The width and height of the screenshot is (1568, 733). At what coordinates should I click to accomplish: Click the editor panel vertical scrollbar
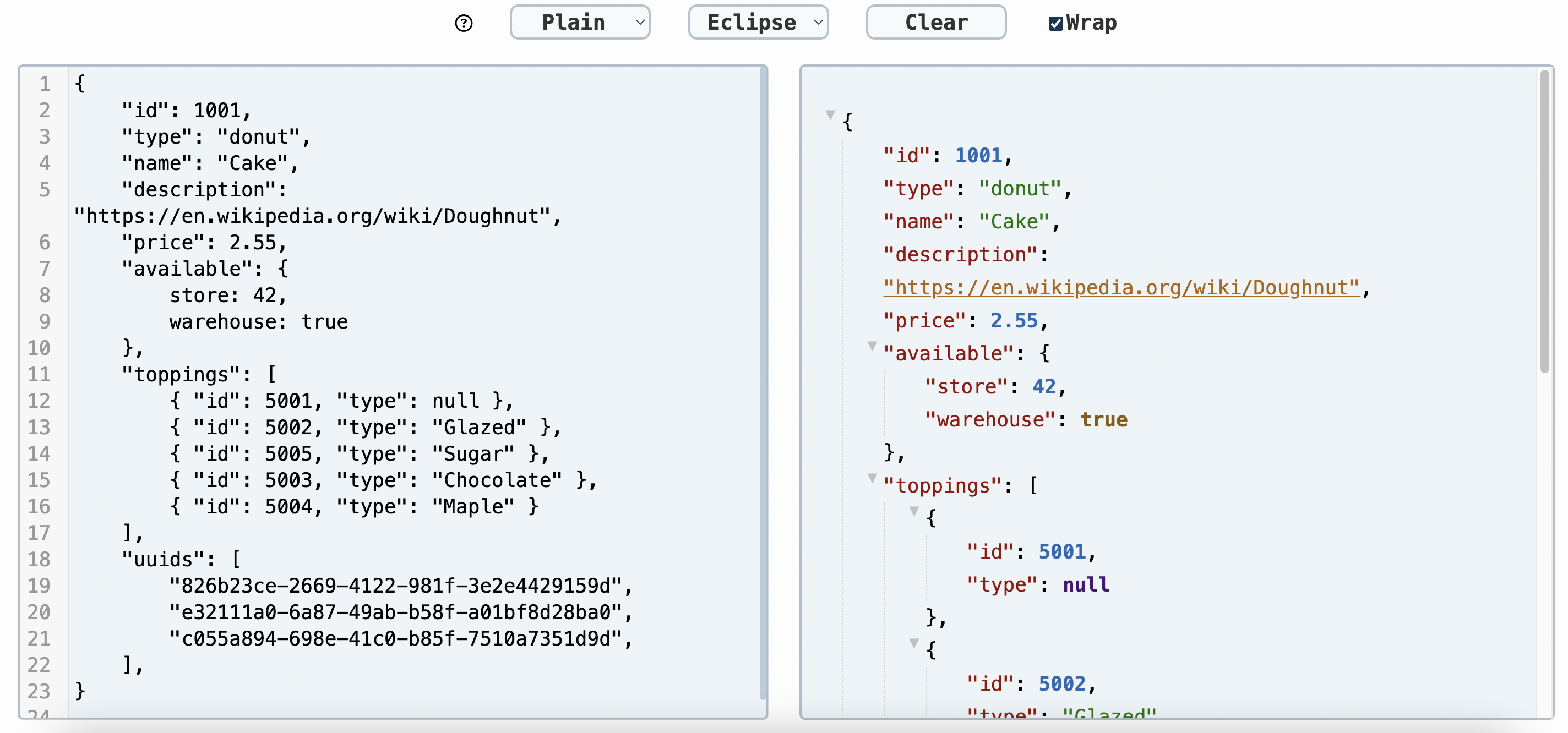pos(763,383)
